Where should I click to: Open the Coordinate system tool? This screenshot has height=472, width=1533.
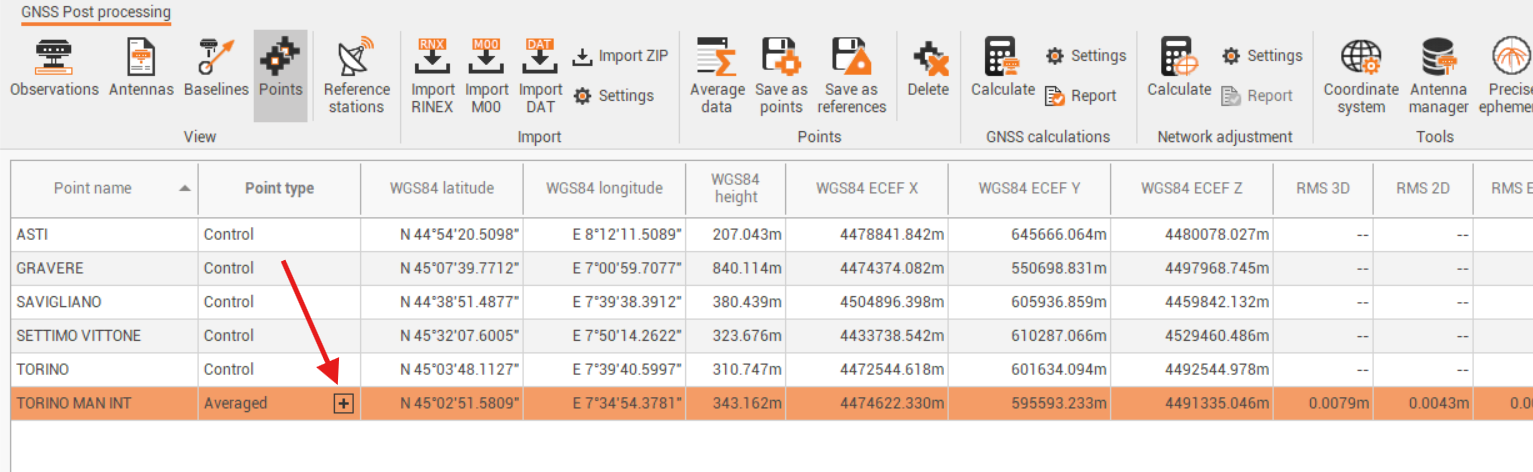pos(1361,76)
